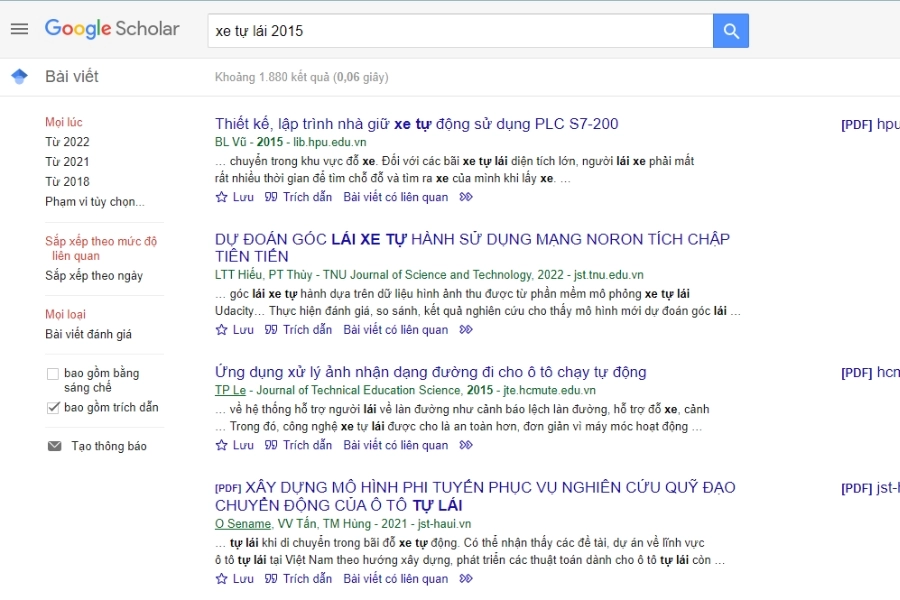Uncheck bao gồm trích dẫn checkbox
900x600 pixels.
[53, 407]
